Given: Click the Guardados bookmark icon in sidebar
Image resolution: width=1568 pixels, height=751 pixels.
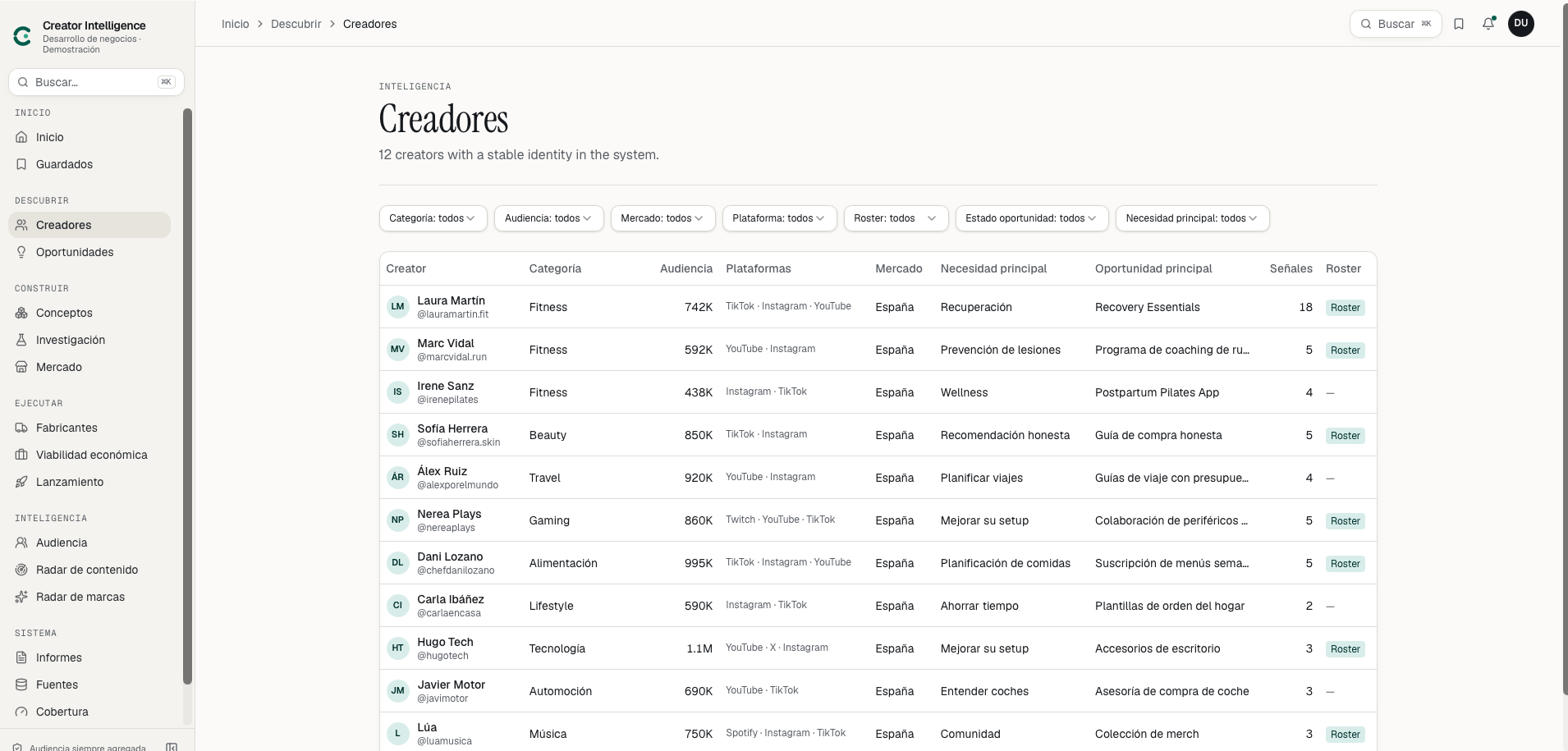Looking at the screenshot, I should tap(22, 164).
